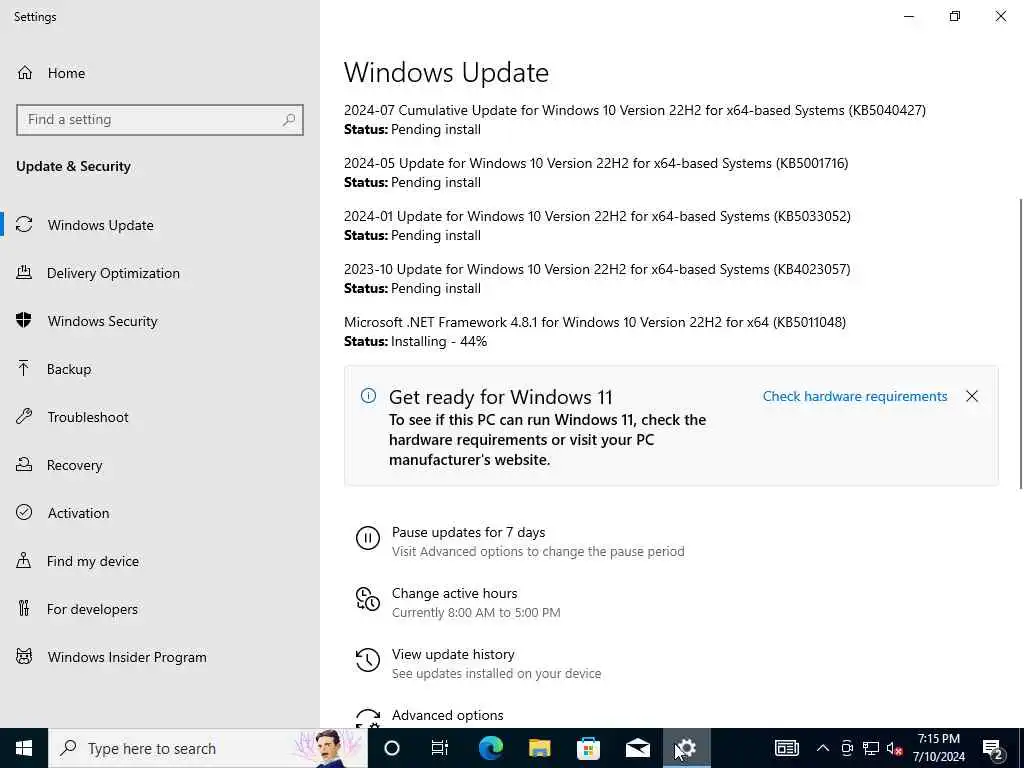Open notification Action Center icon

(993, 748)
